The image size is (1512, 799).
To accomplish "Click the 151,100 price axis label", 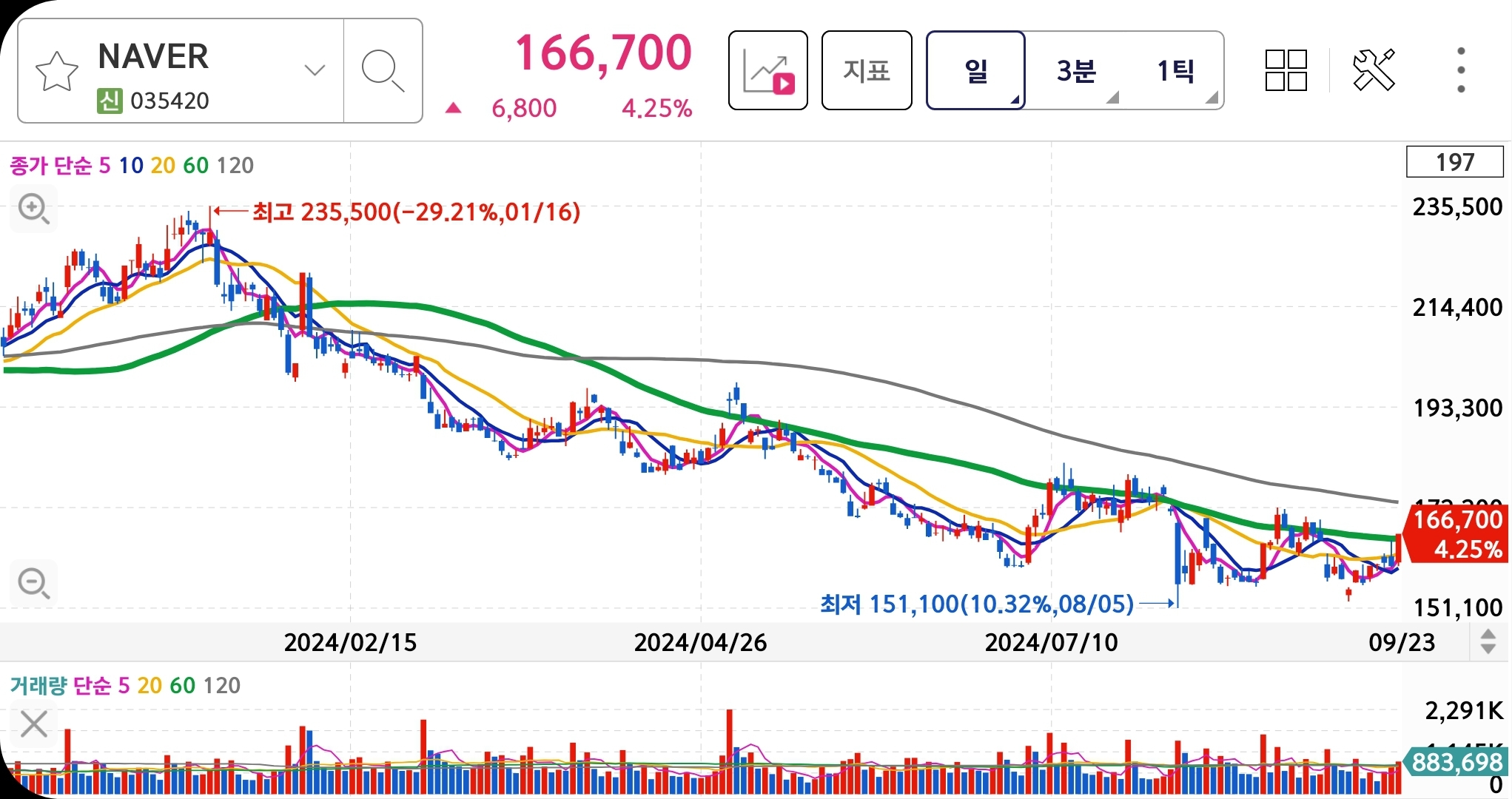I will point(1457,608).
